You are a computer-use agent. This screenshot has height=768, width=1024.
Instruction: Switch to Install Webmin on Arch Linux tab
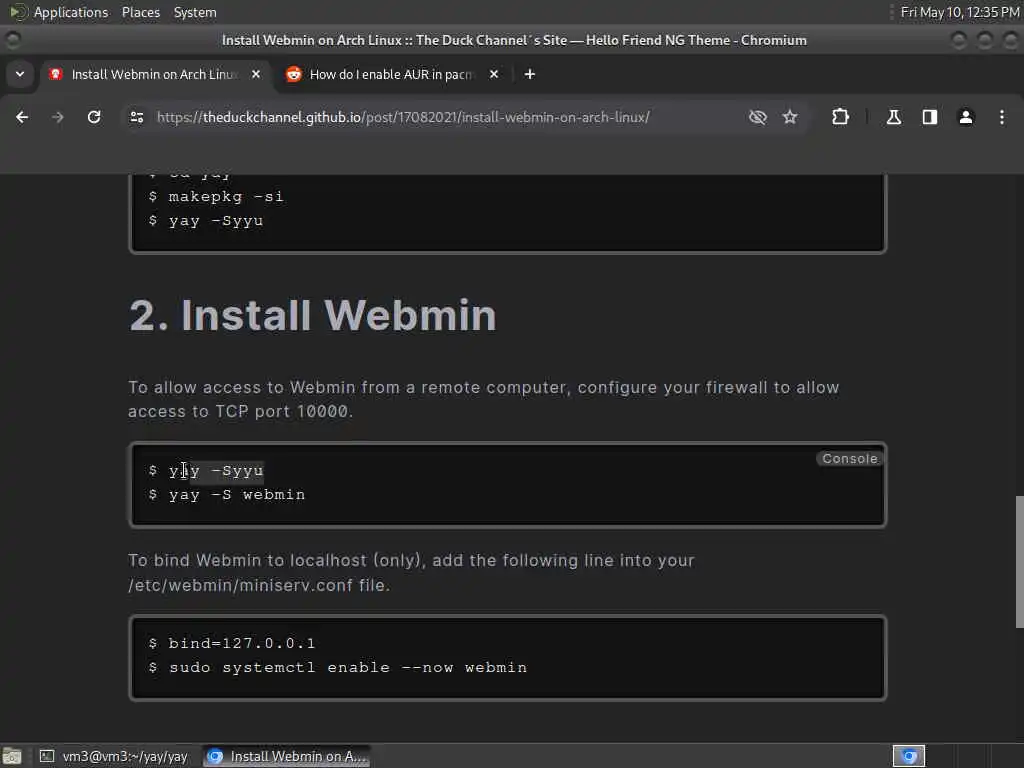(154, 74)
